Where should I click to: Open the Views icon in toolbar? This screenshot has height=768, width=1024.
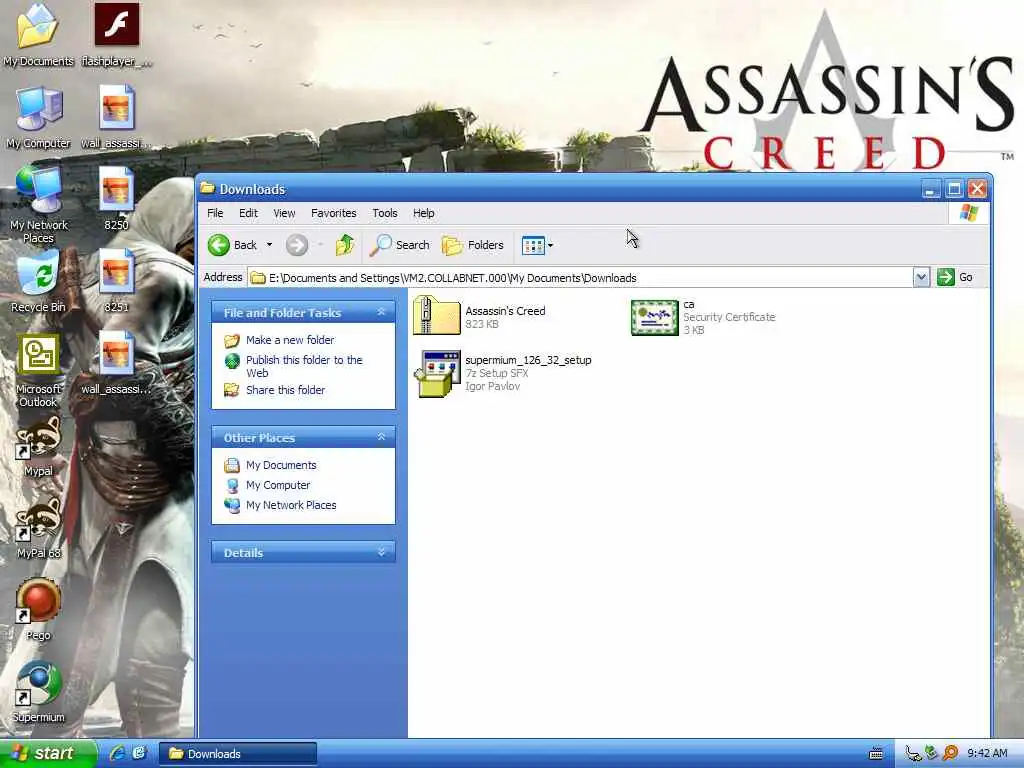coord(533,246)
